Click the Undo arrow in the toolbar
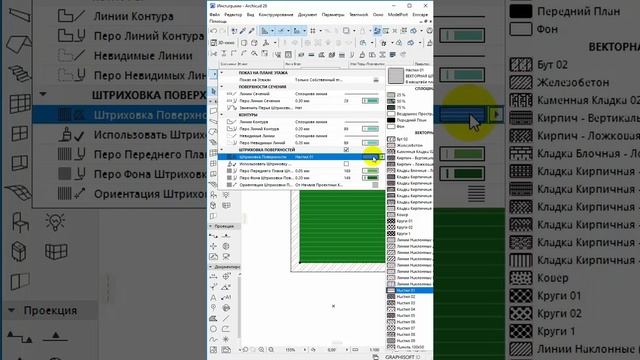This screenshot has width=640, height=360. pyautogui.click(x=213, y=31)
